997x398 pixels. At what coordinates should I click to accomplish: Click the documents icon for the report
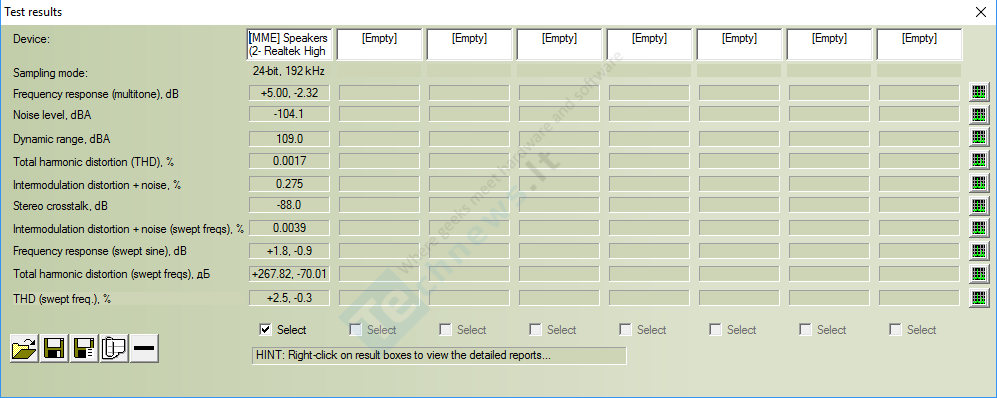[114, 348]
